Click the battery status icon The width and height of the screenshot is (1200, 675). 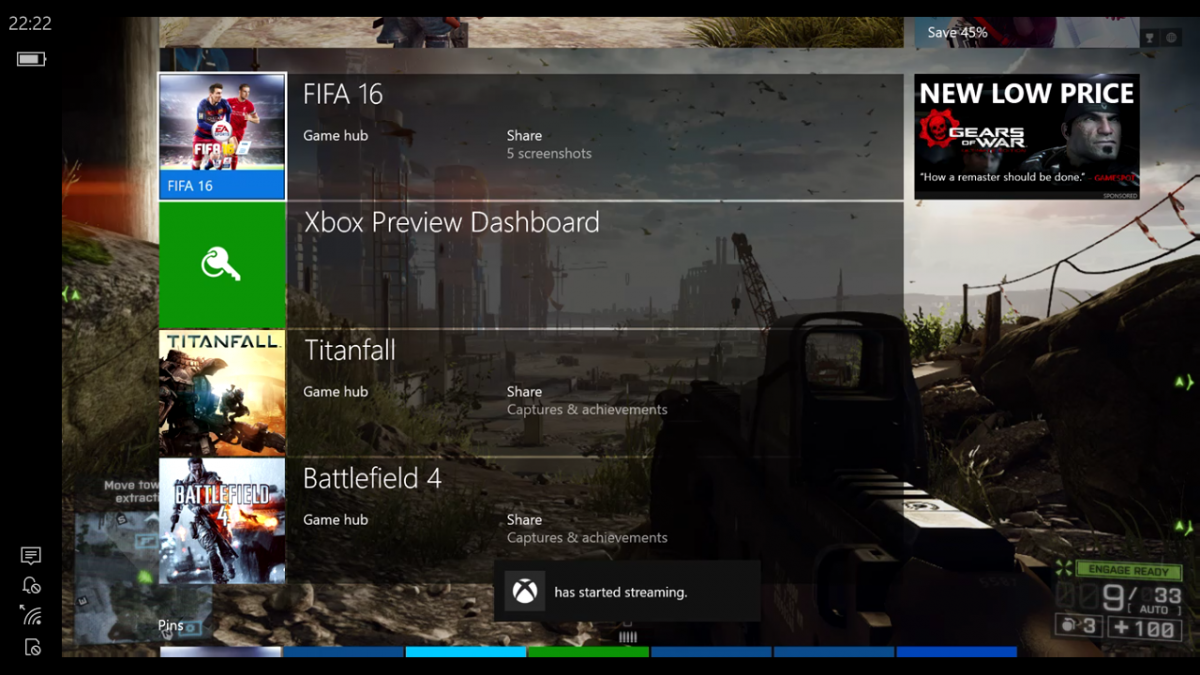(x=31, y=59)
